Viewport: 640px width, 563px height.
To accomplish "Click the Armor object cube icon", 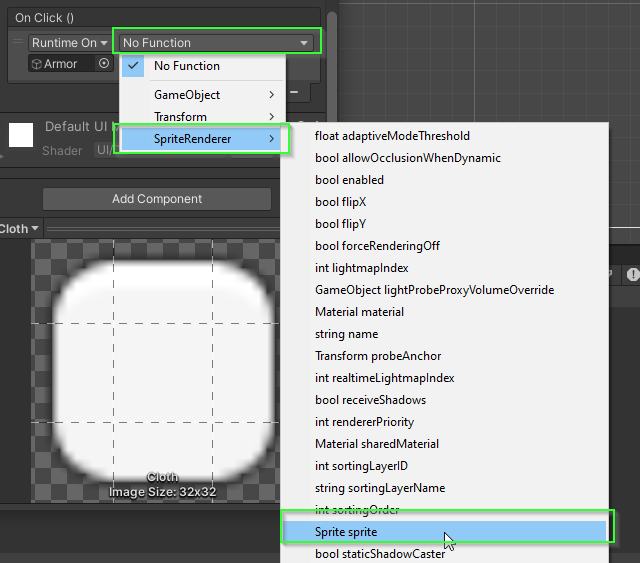I will [36, 64].
